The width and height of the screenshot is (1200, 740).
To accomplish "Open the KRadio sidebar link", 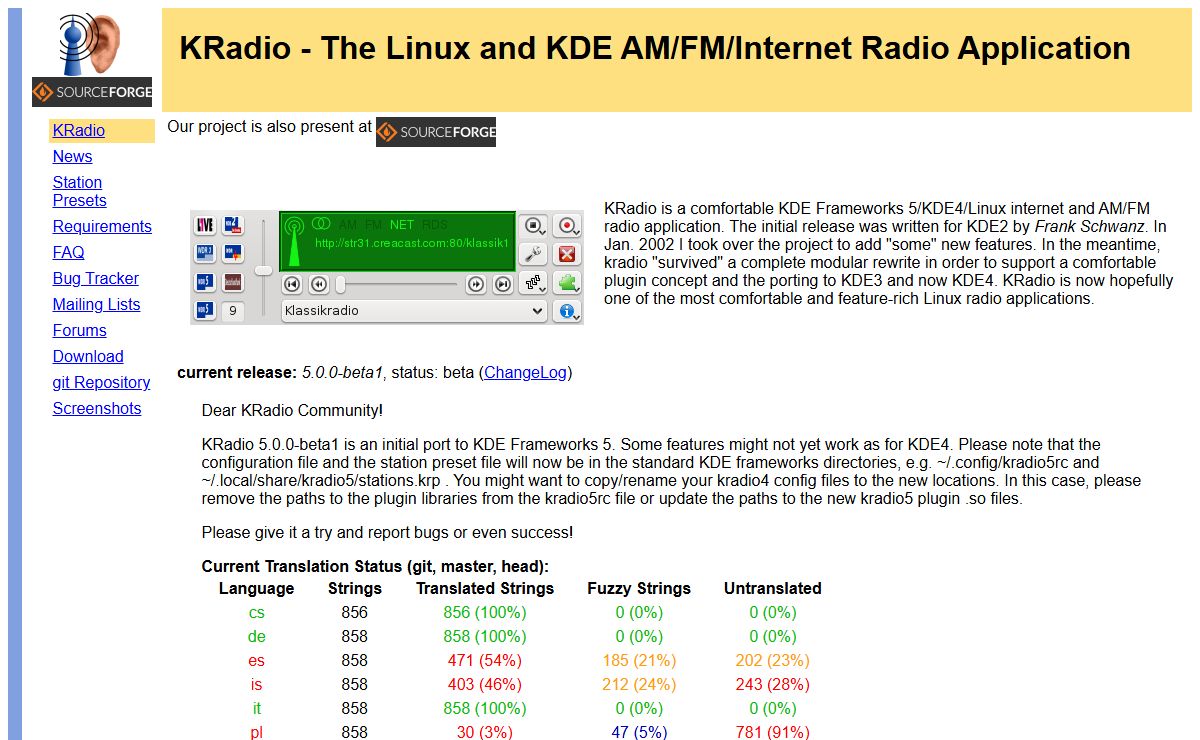I will [79, 131].
